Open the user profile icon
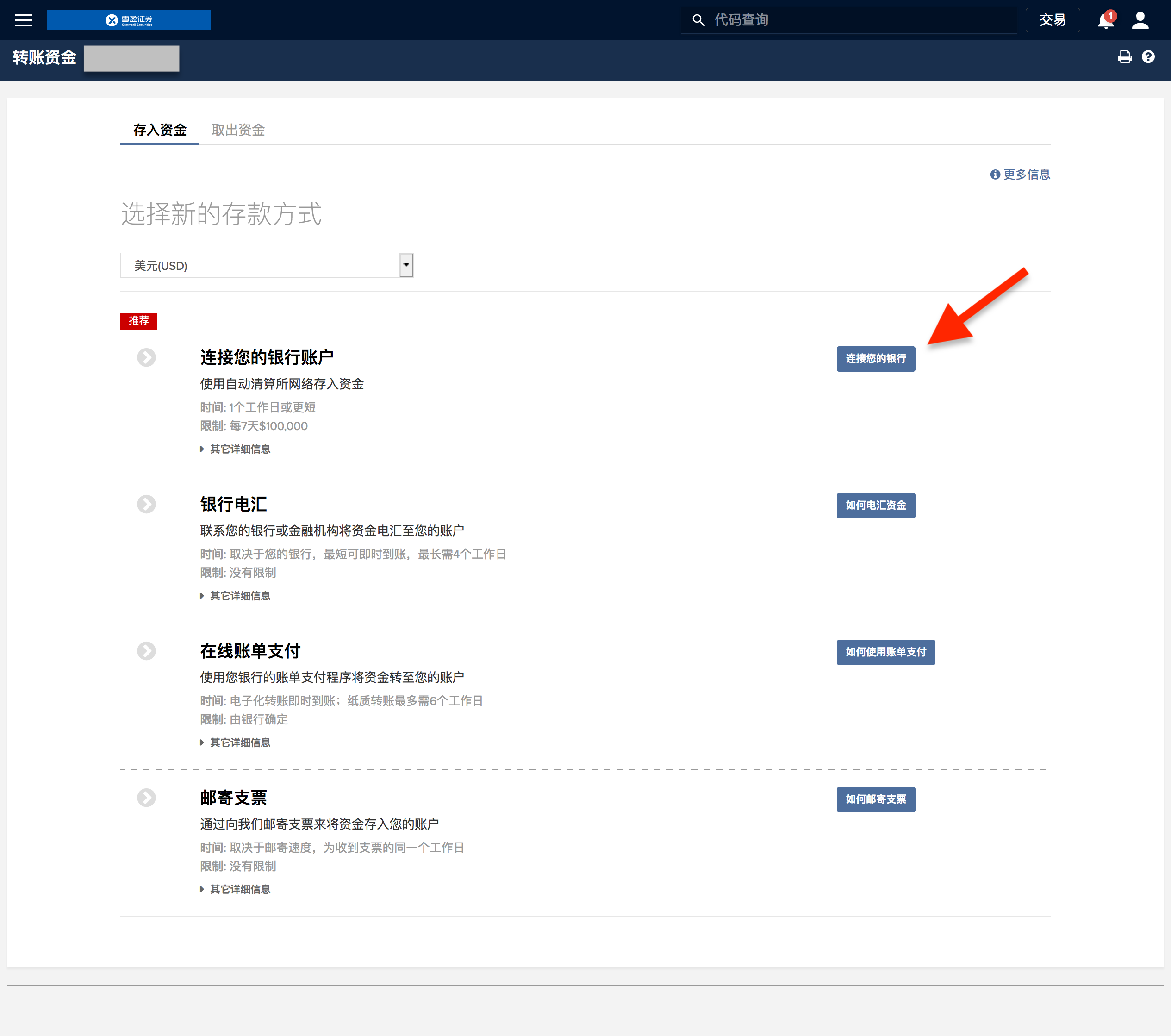1171x1036 pixels. [x=1140, y=21]
